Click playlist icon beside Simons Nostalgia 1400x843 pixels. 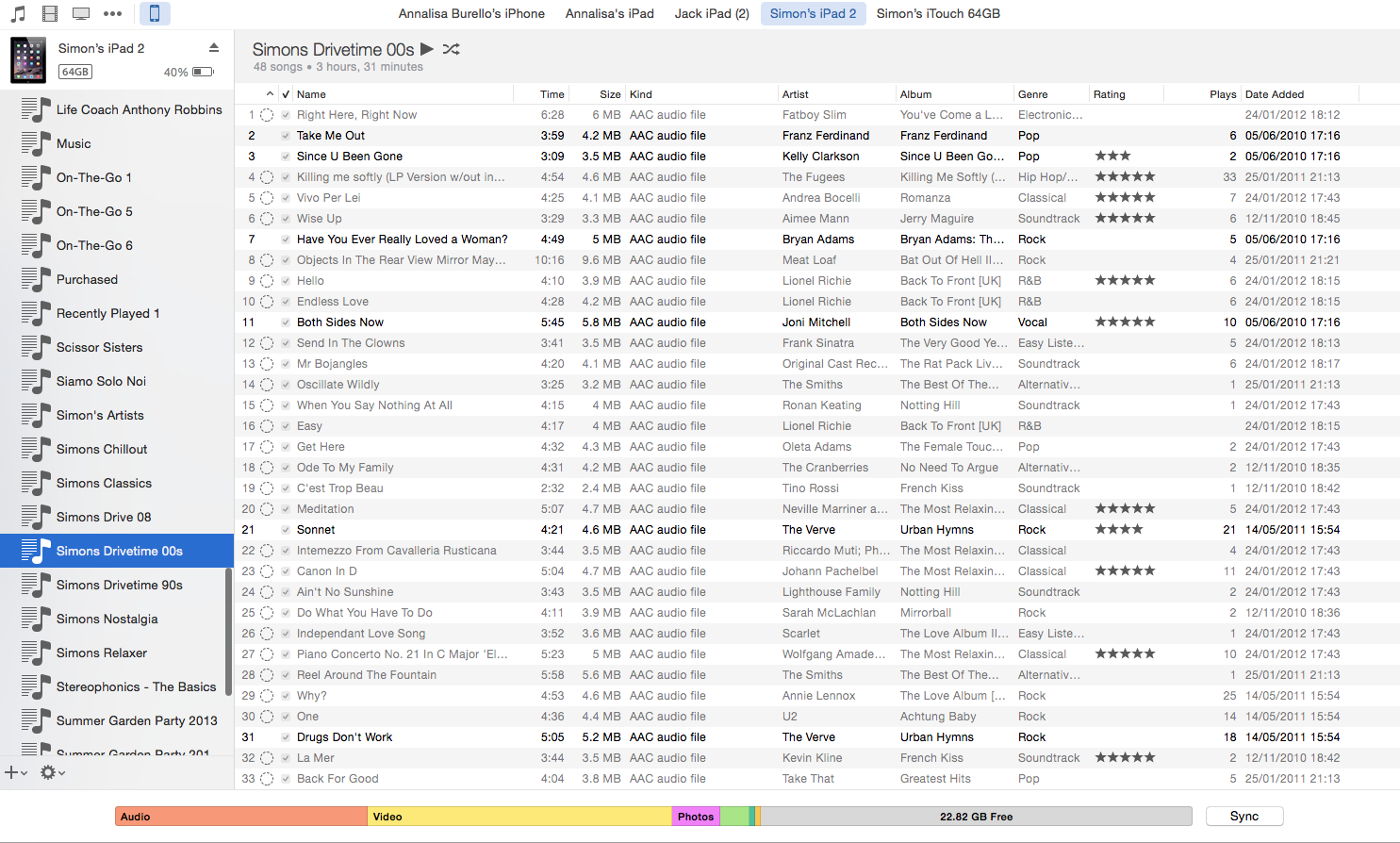pyautogui.click(x=37, y=619)
